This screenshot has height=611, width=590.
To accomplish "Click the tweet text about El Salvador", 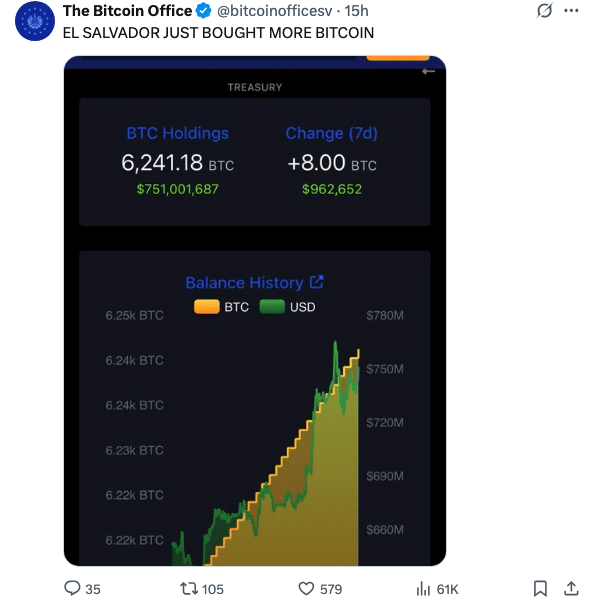I will tap(218, 33).
